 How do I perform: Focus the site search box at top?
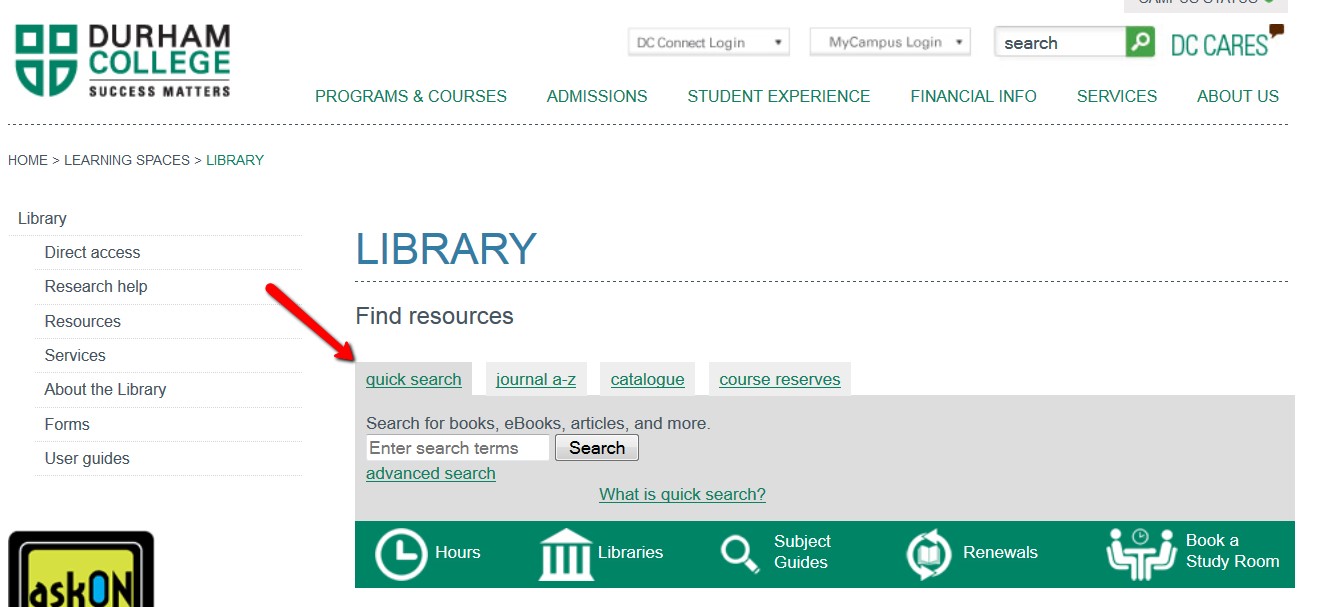click(x=1060, y=42)
